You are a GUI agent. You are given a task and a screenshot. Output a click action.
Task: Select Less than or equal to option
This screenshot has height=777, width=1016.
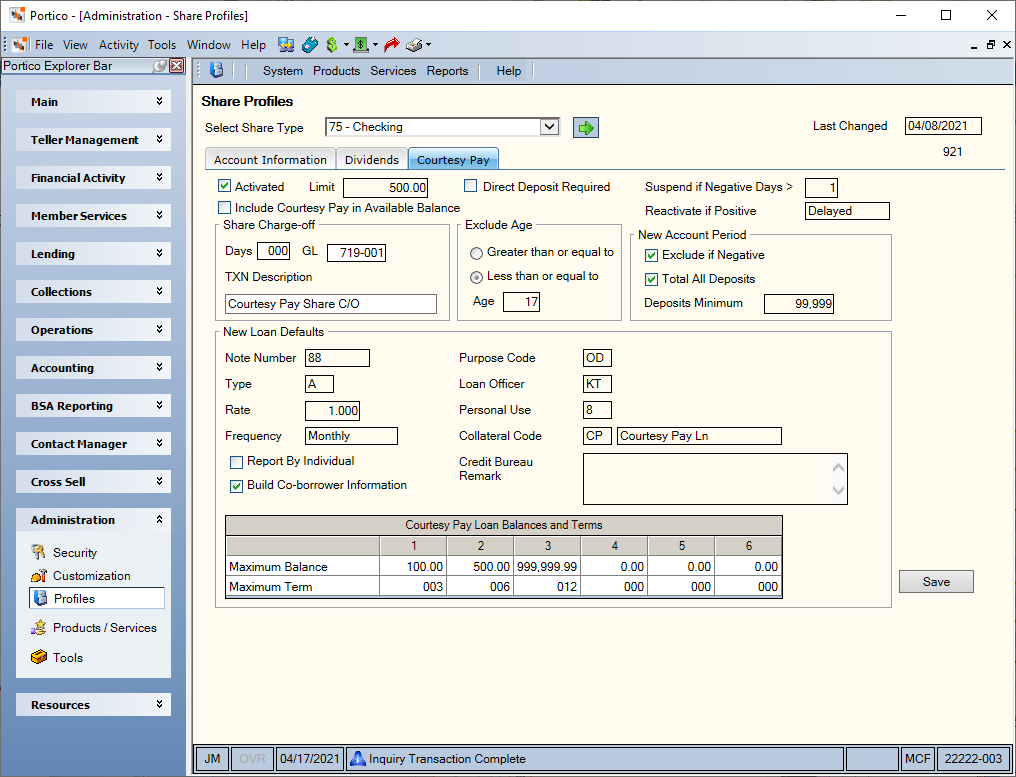click(476, 277)
